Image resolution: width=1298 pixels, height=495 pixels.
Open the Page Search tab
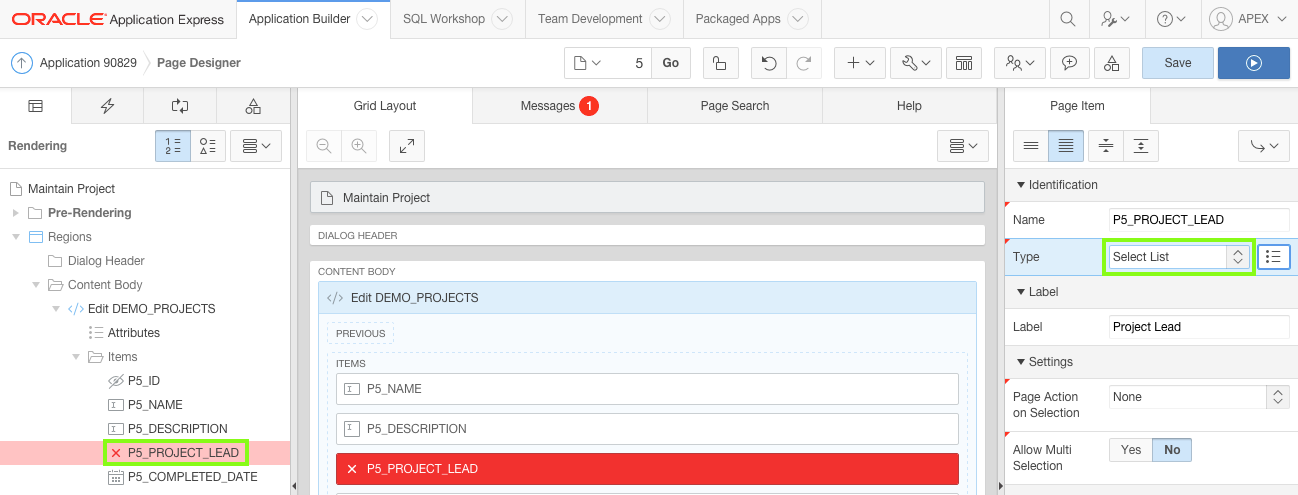(735, 106)
